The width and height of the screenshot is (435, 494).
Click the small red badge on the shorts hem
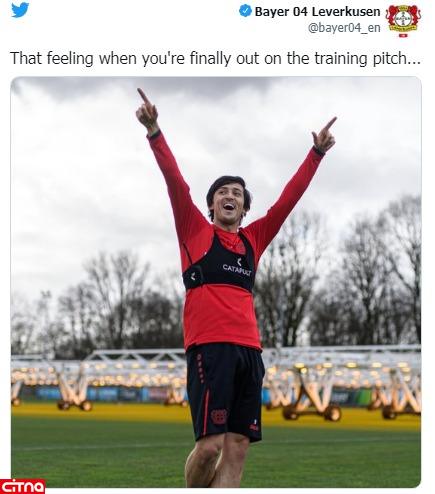(254, 425)
